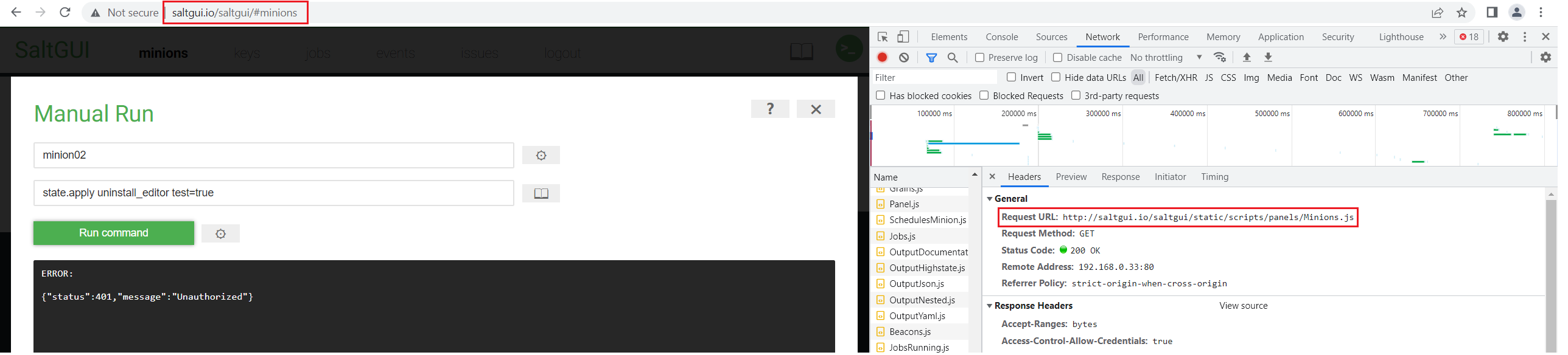
Task: Open the Timing tab of request
Action: [x=1214, y=177]
